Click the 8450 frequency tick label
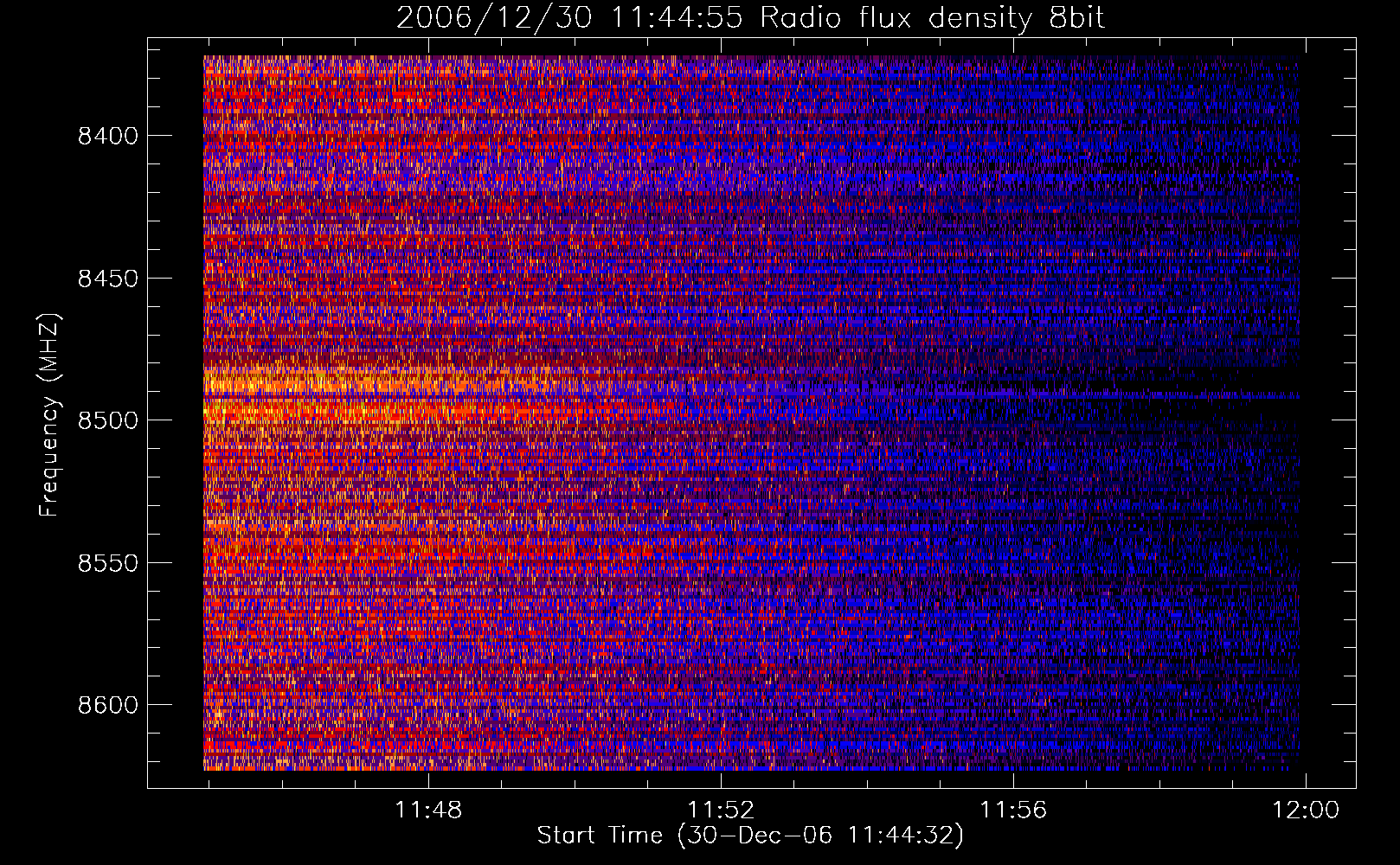The height and width of the screenshot is (865, 1400). pos(108,279)
